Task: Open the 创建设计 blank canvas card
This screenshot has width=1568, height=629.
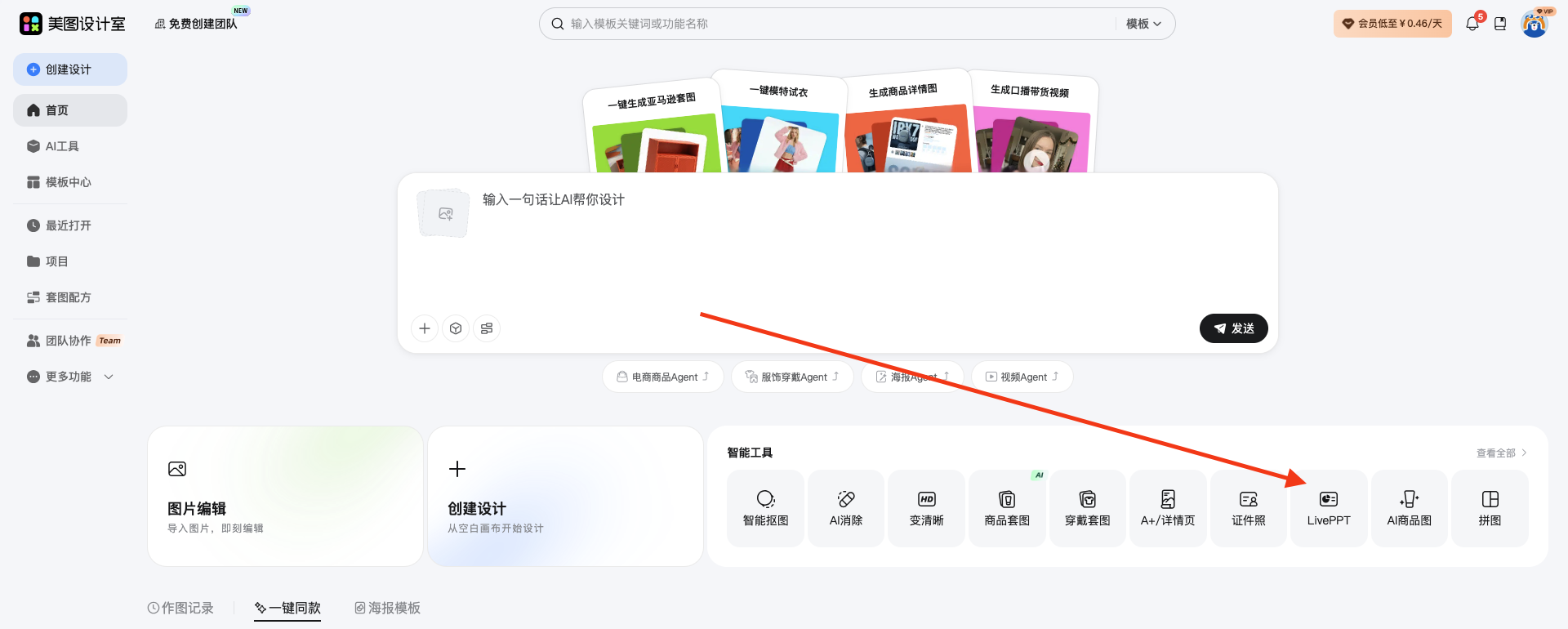Action: [x=565, y=496]
